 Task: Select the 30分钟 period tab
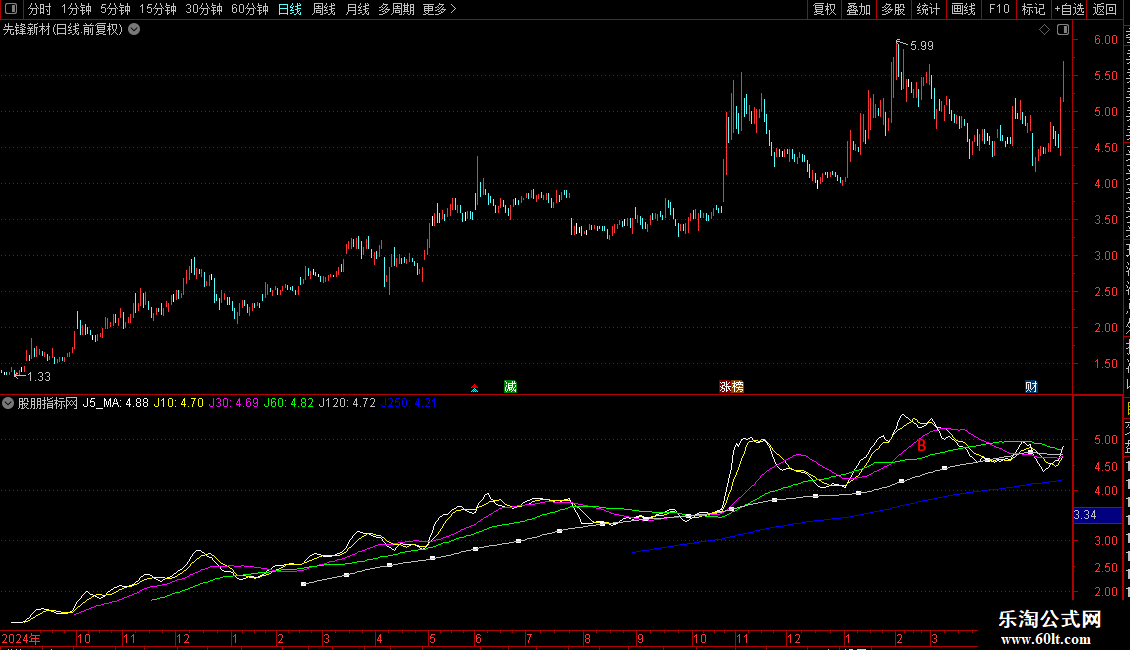[x=204, y=9]
